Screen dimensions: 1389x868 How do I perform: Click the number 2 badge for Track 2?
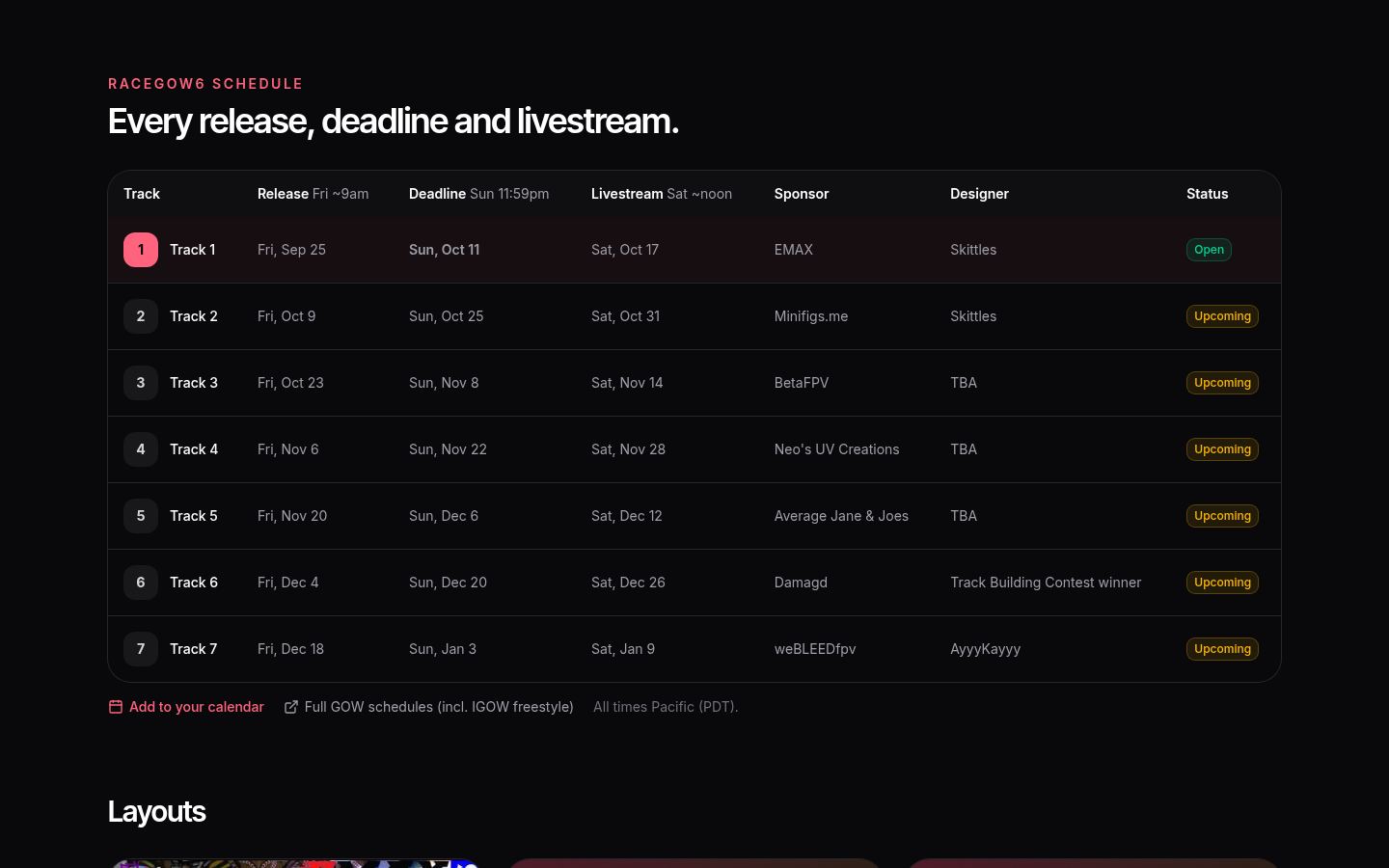[x=141, y=316]
